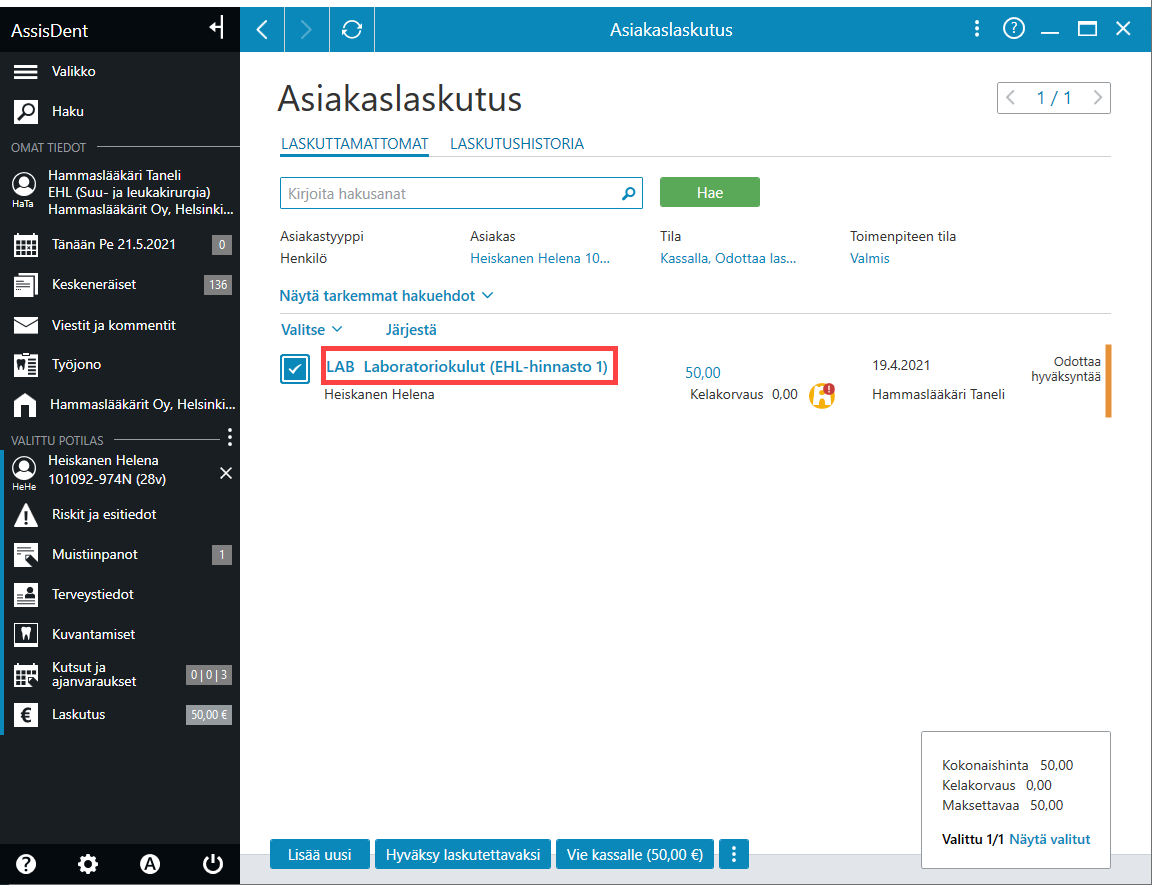The image size is (1152, 885).
Task: Switch to Laskutushistoria tab
Action: (x=517, y=144)
